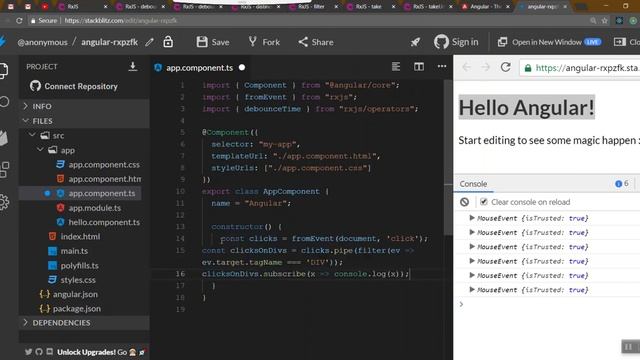Reload the preview pane
640x360 pixels.
(x=505, y=67)
